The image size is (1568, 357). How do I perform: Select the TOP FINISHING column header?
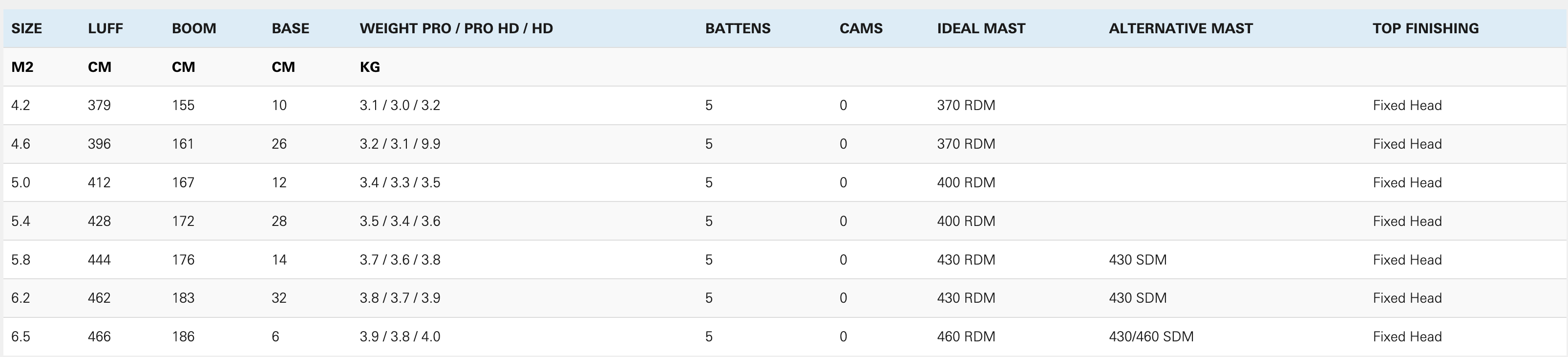coord(1425,29)
